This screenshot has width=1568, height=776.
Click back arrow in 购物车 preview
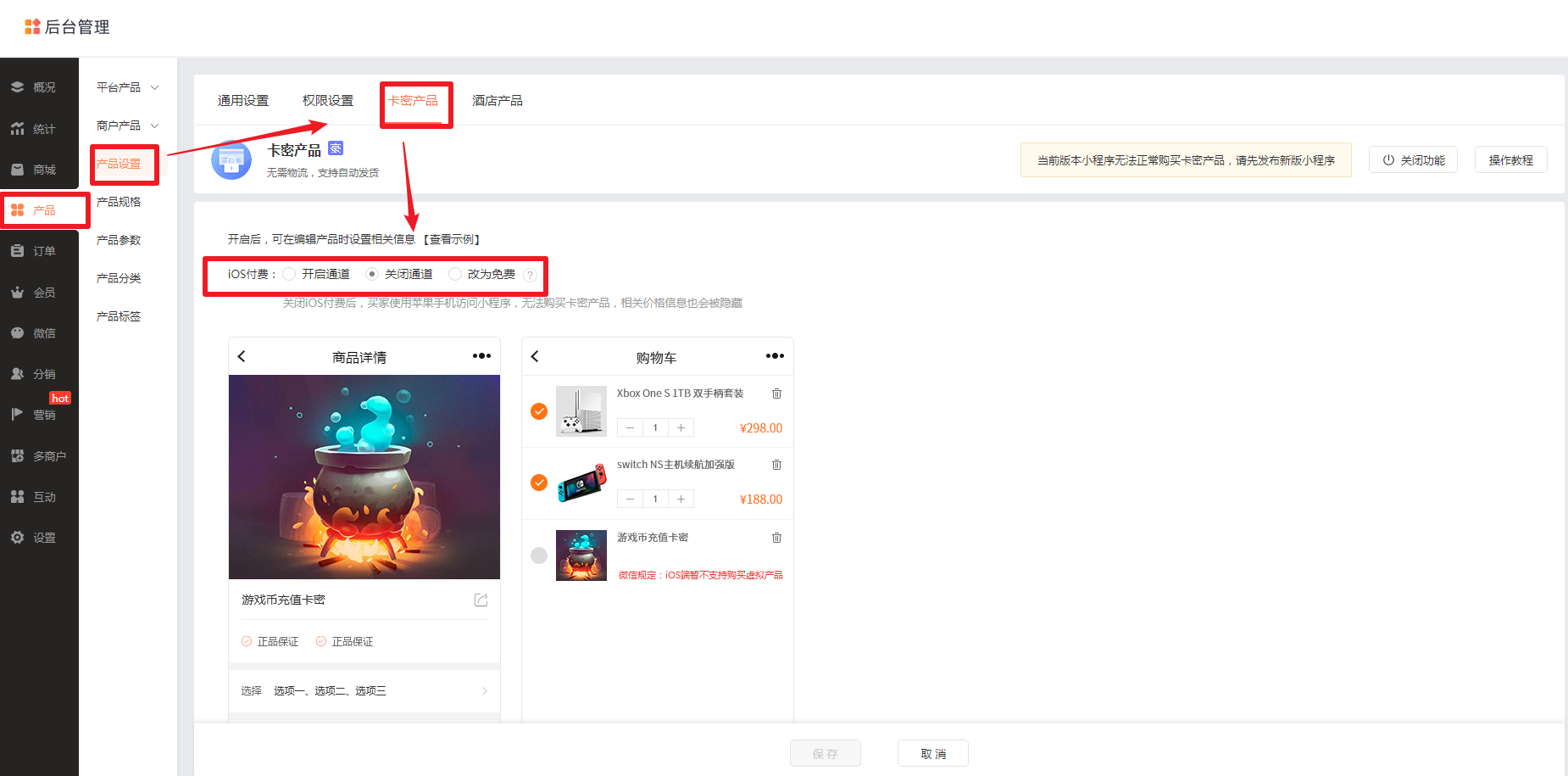535,356
